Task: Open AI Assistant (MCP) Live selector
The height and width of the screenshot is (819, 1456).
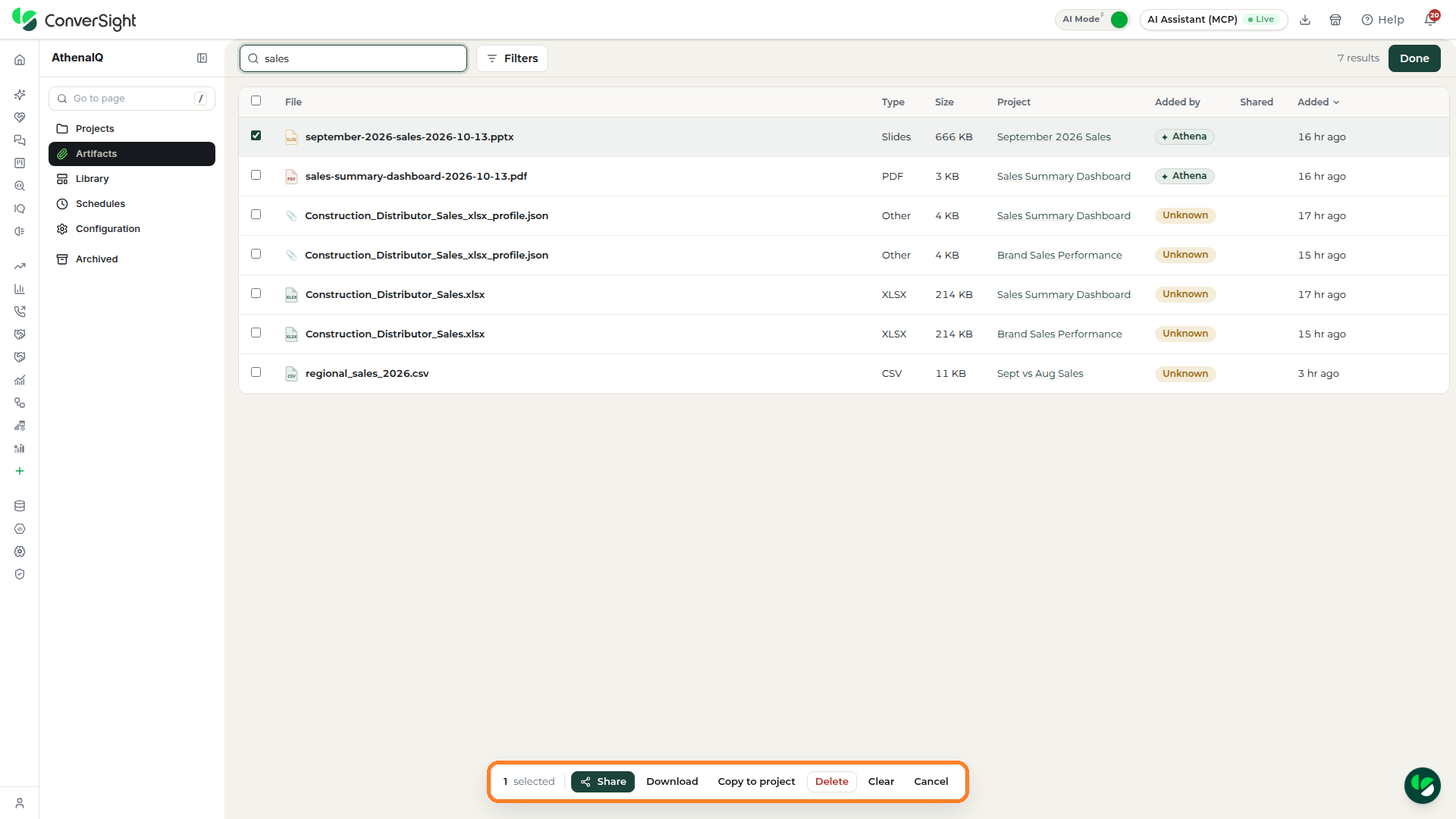Action: [1213, 20]
